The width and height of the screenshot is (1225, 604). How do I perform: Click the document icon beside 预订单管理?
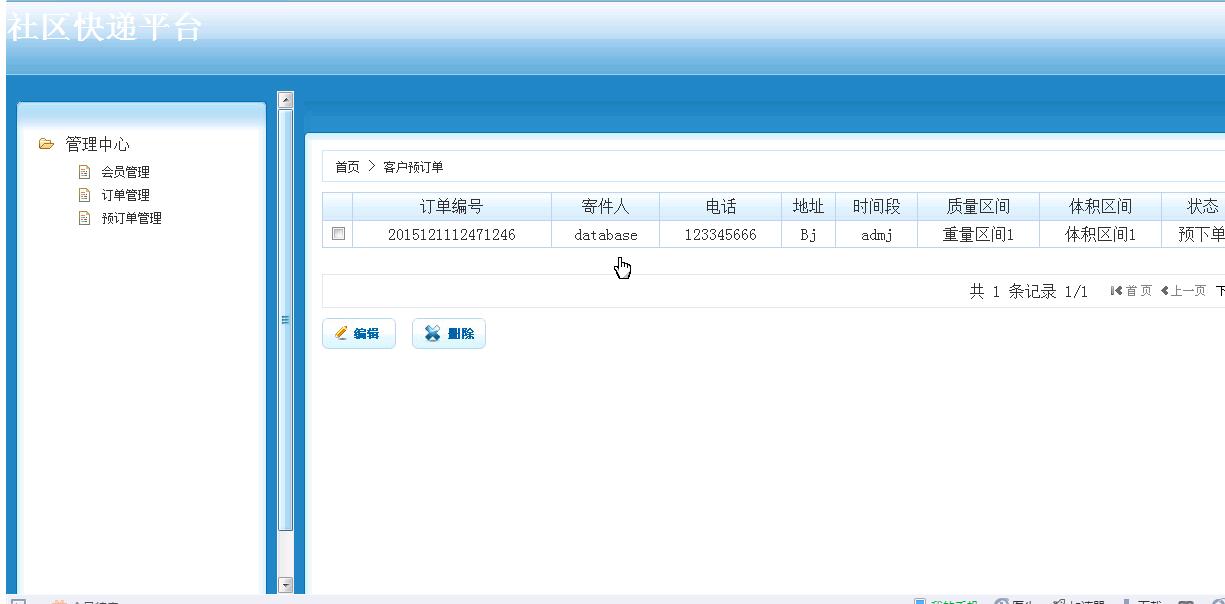pos(84,218)
